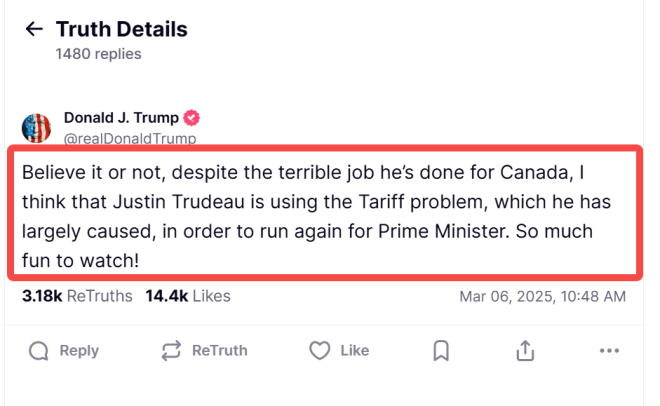Image resolution: width=660 pixels, height=406 pixels.
Task: Click the speech bubble reply icon
Action: tap(39, 350)
